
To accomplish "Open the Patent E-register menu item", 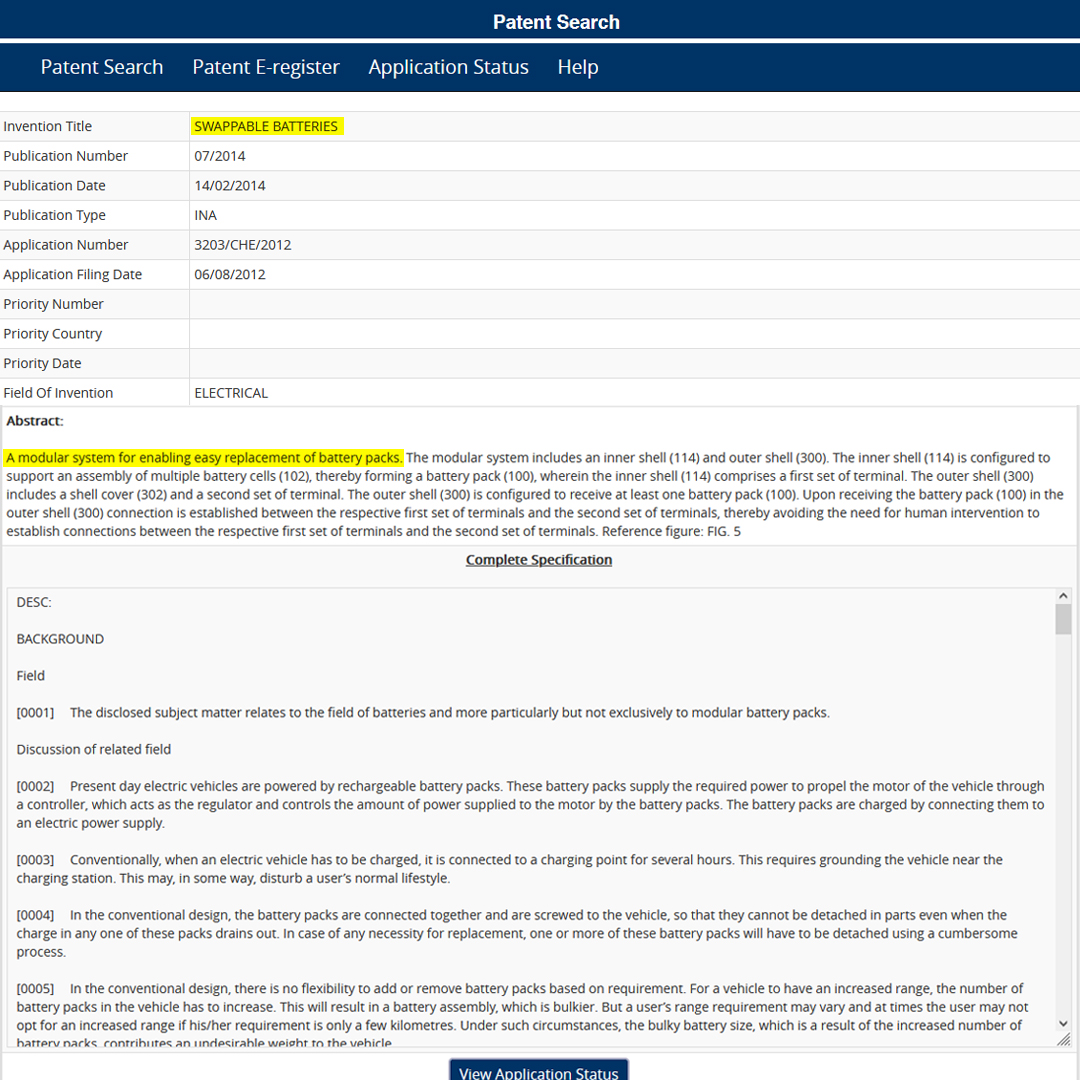I will pyautogui.click(x=266, y=67).
